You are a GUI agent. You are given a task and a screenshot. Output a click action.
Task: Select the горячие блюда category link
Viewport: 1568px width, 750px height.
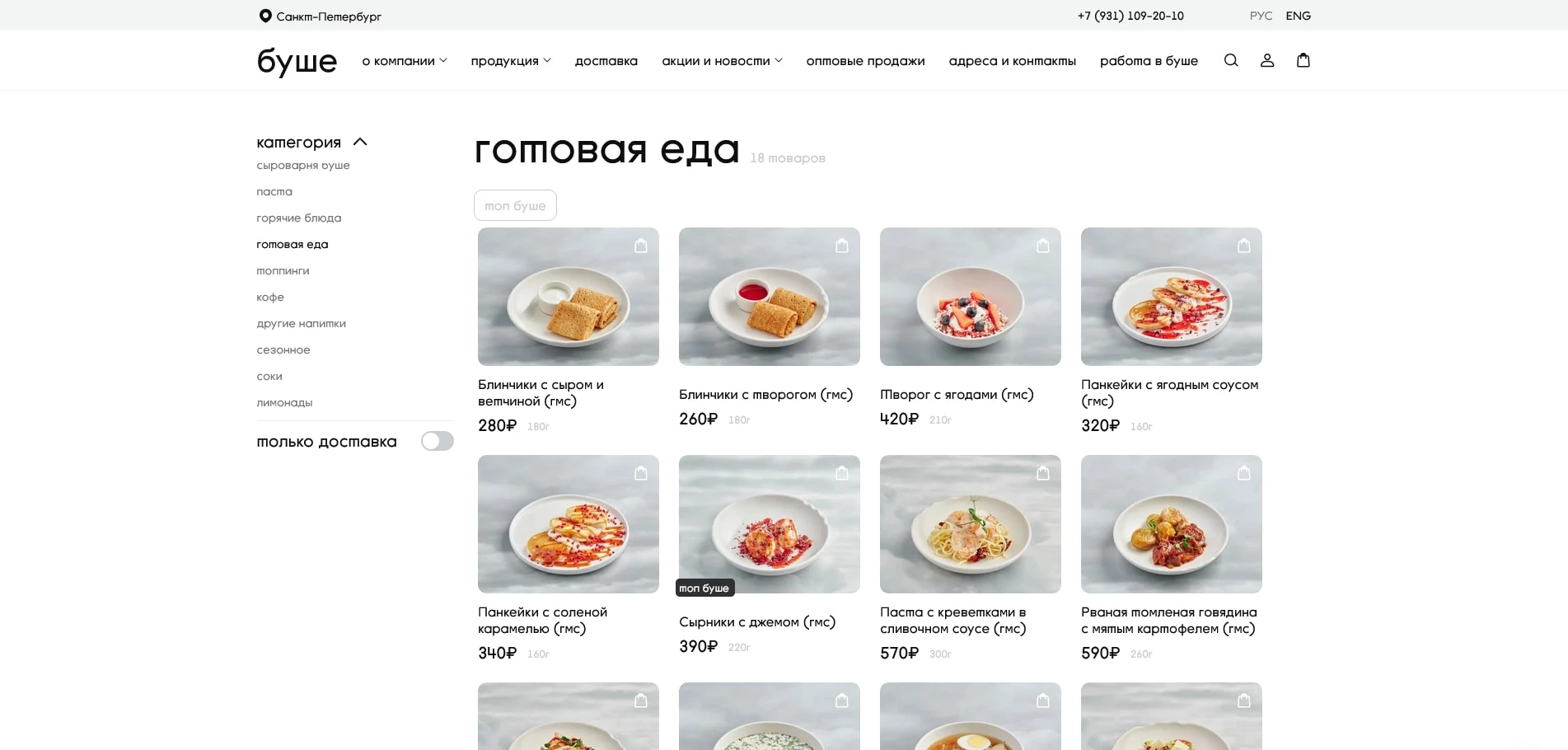299,218
